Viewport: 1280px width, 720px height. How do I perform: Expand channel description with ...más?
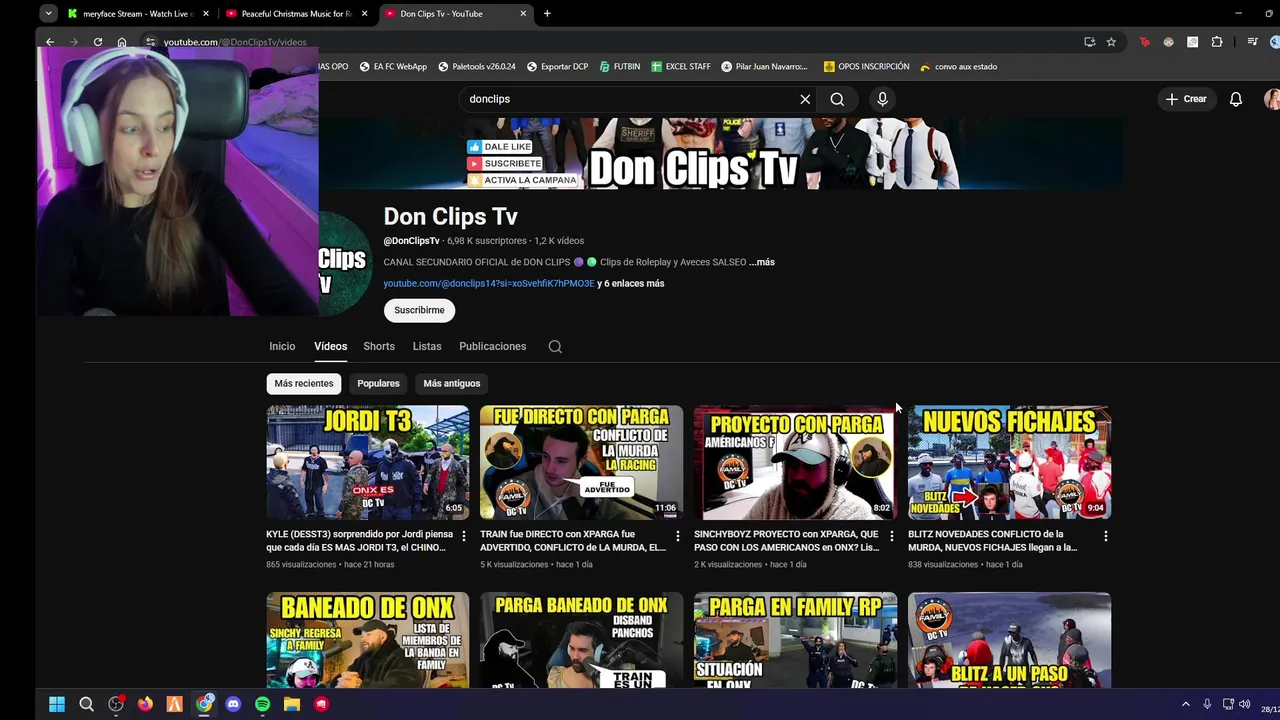[x=762, y=262]
